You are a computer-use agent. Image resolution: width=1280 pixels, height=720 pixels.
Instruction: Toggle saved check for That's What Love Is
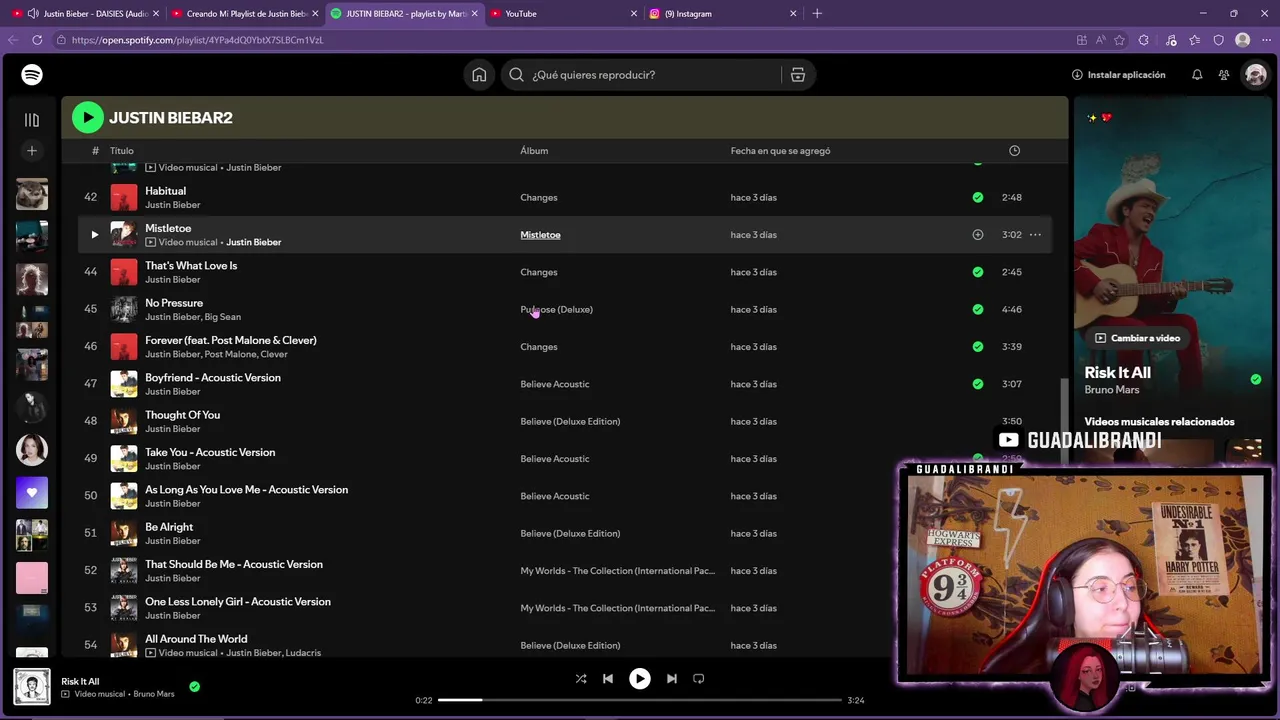978,272
